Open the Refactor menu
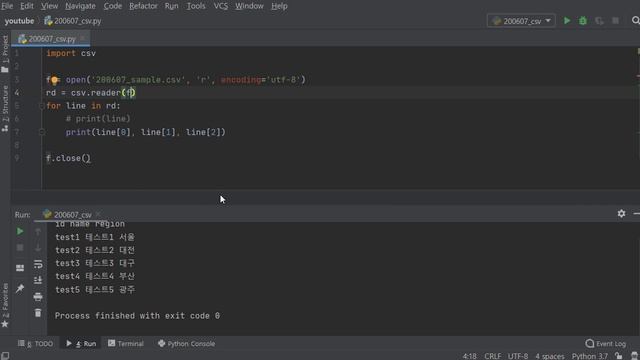Screen dimensions: 640x360 143,6
